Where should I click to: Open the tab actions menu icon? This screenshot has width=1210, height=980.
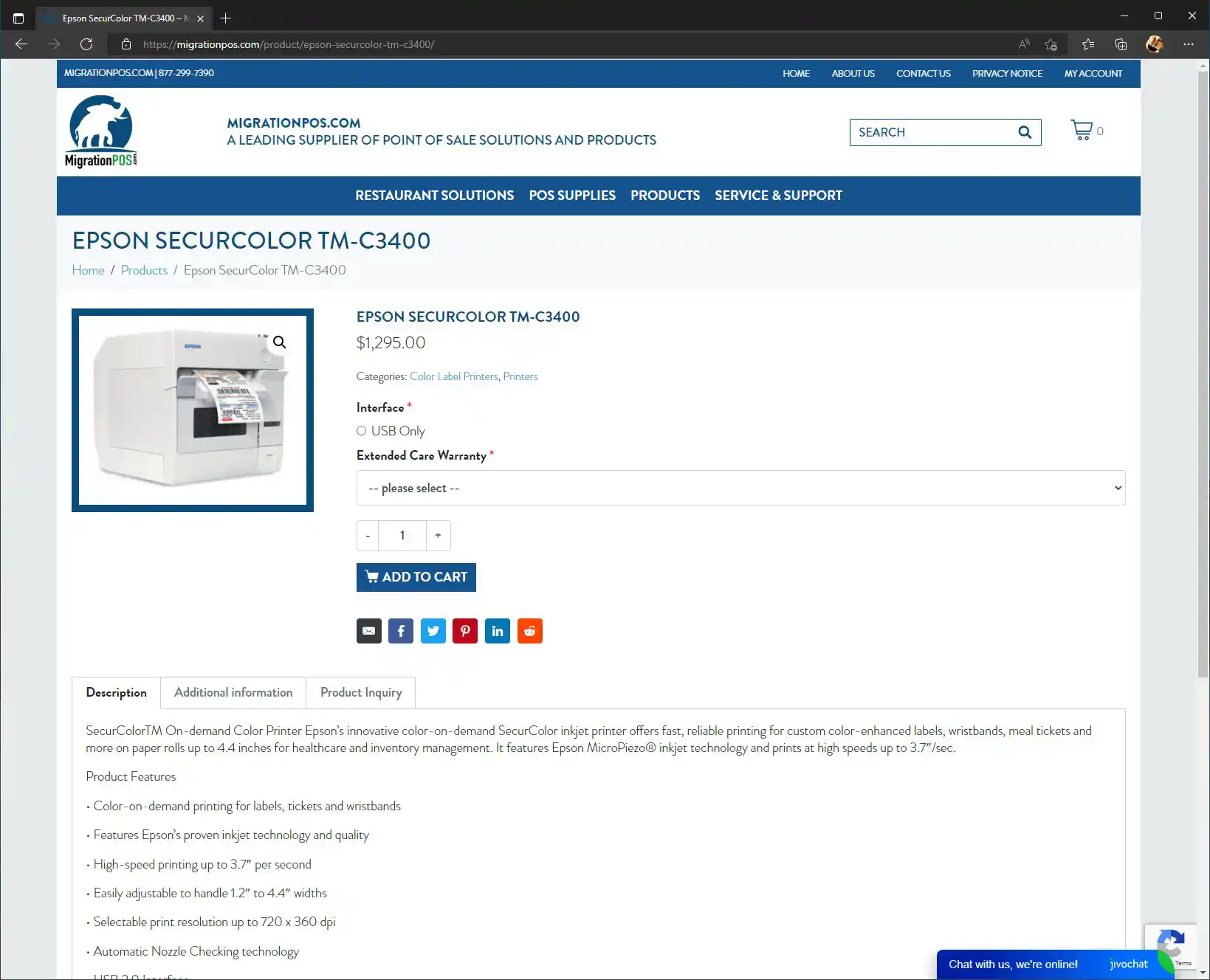coord(18,18)
